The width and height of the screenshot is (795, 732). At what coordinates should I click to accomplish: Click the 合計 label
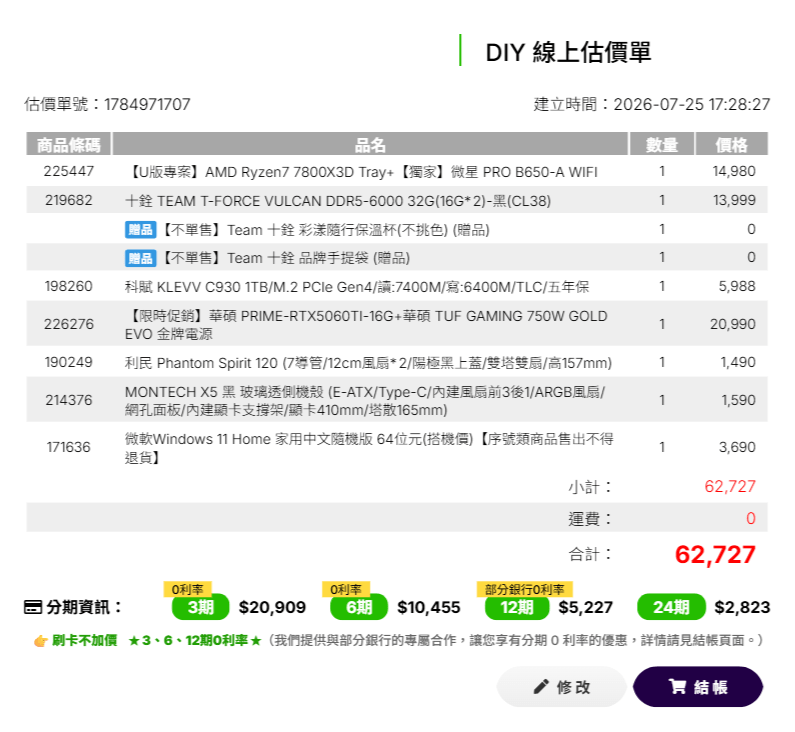tap(590, 554)
